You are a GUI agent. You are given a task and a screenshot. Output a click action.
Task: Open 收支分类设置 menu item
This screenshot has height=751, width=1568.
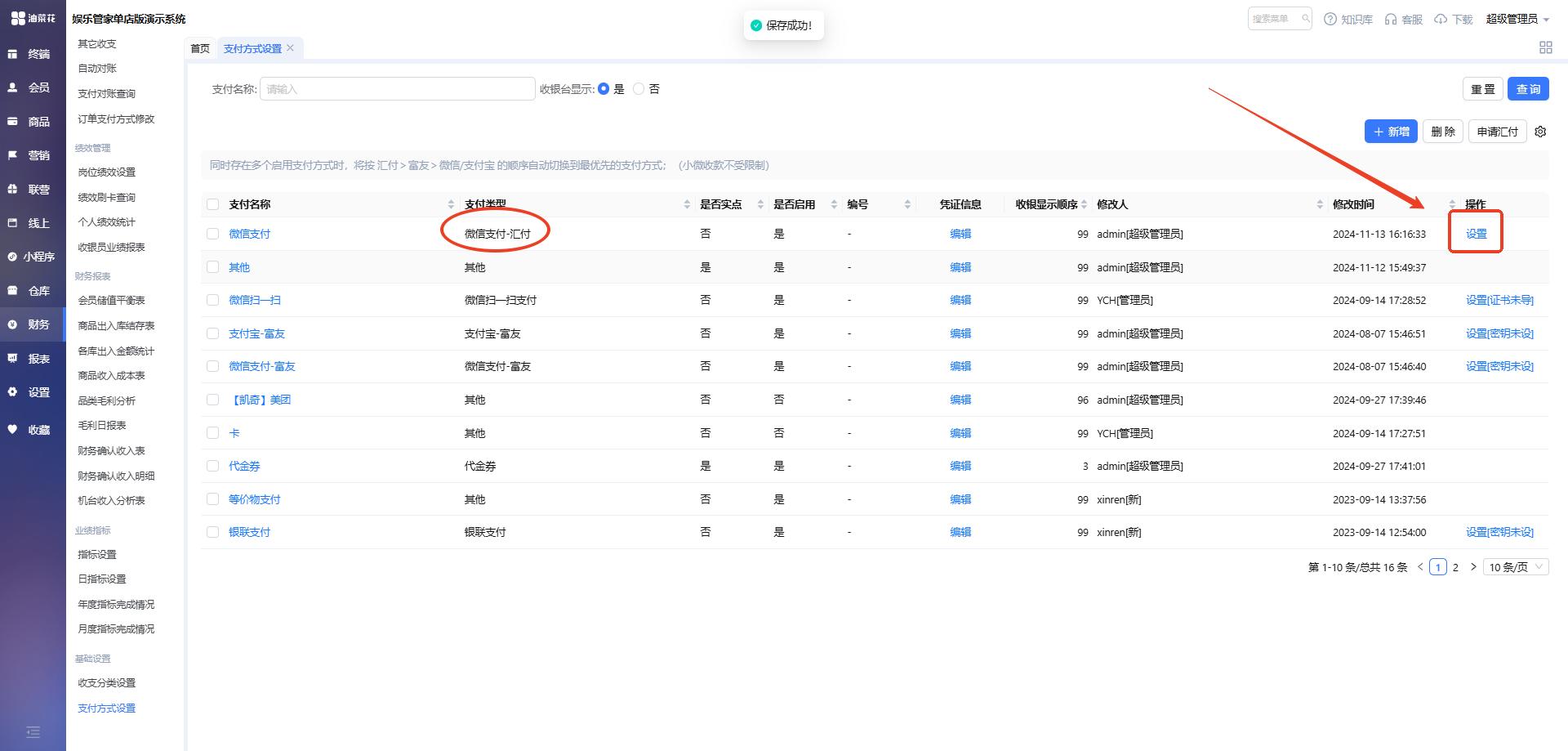click(106, 683)
